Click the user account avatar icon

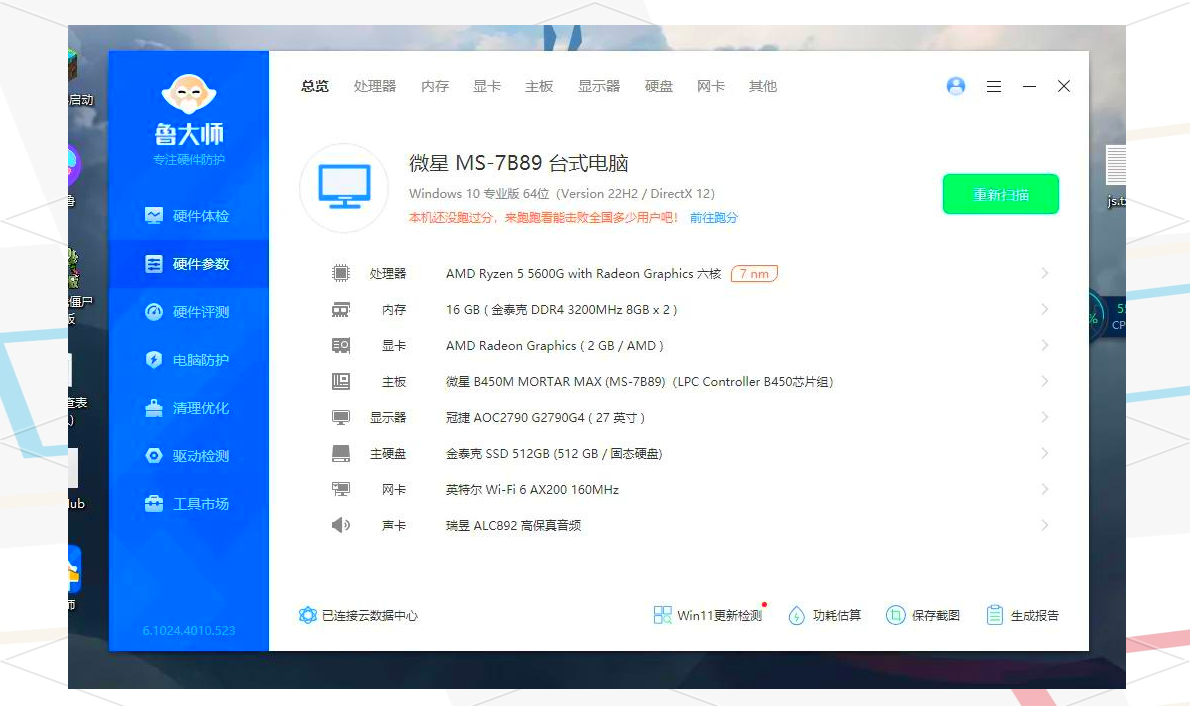tap(956, 87)
